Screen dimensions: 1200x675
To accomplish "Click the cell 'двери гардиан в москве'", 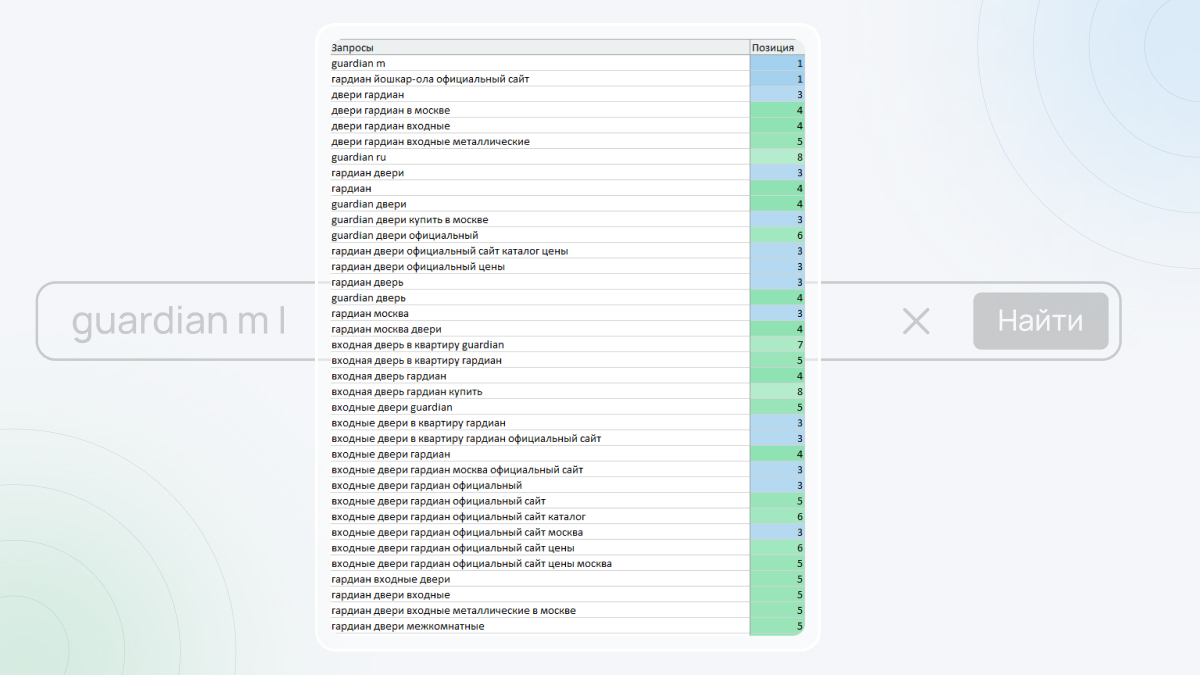I will (x=540, y=110).
